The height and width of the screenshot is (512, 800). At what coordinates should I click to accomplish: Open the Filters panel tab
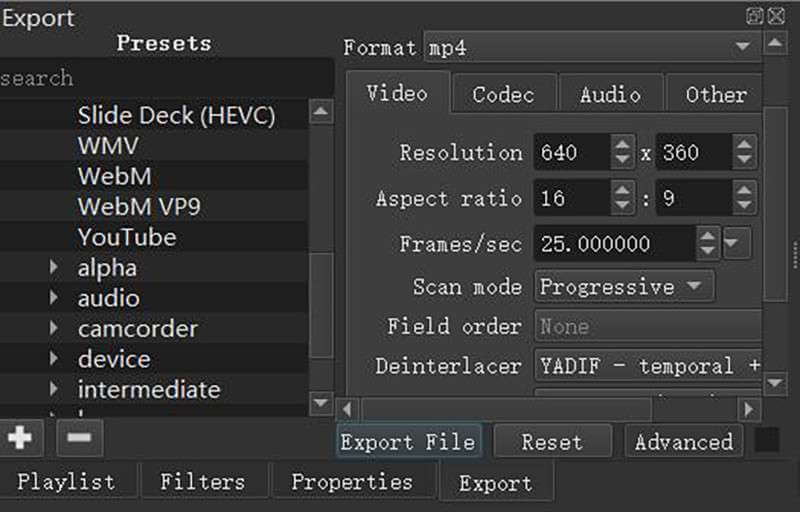(202, 482)
